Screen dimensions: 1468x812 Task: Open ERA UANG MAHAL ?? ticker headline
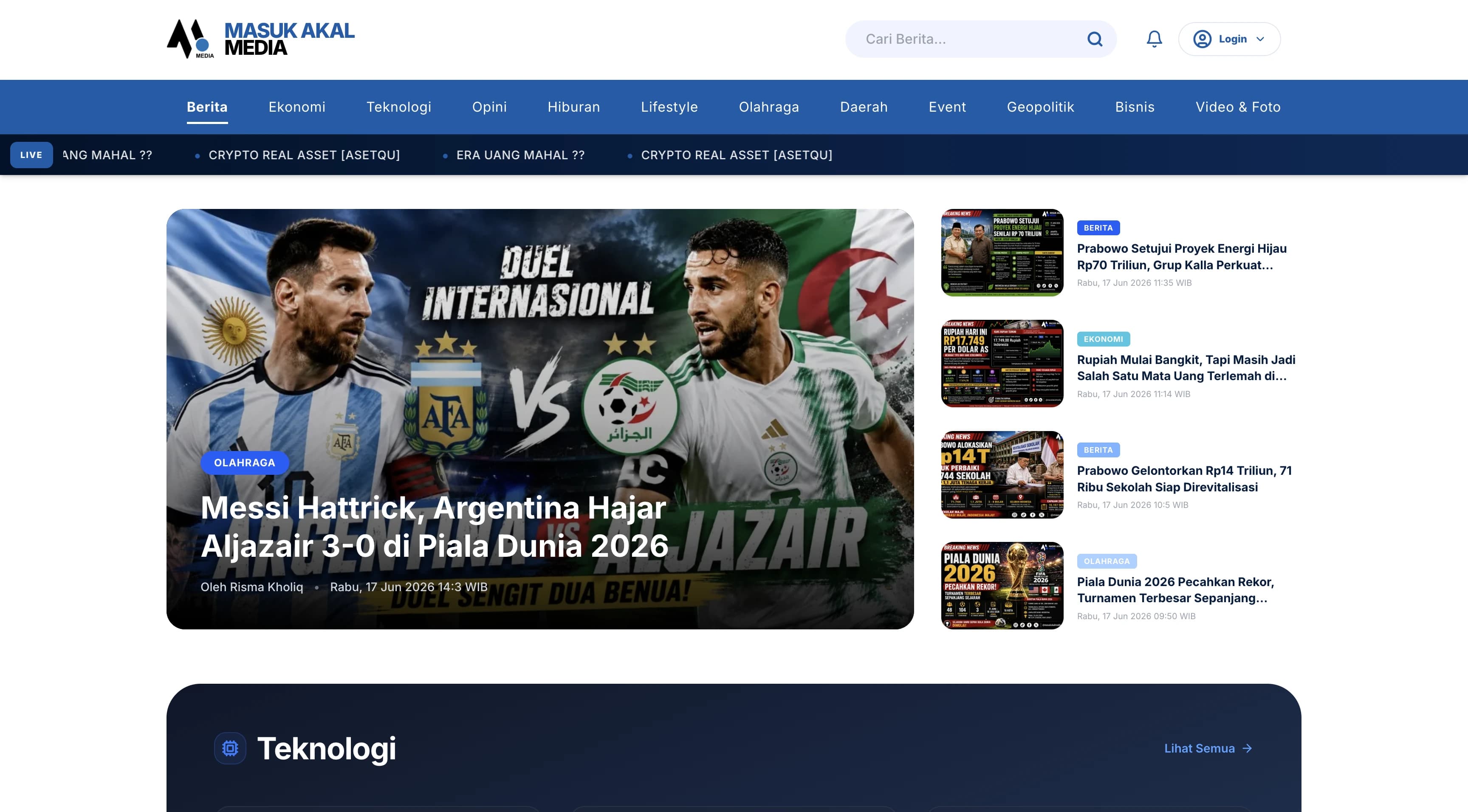520,155
